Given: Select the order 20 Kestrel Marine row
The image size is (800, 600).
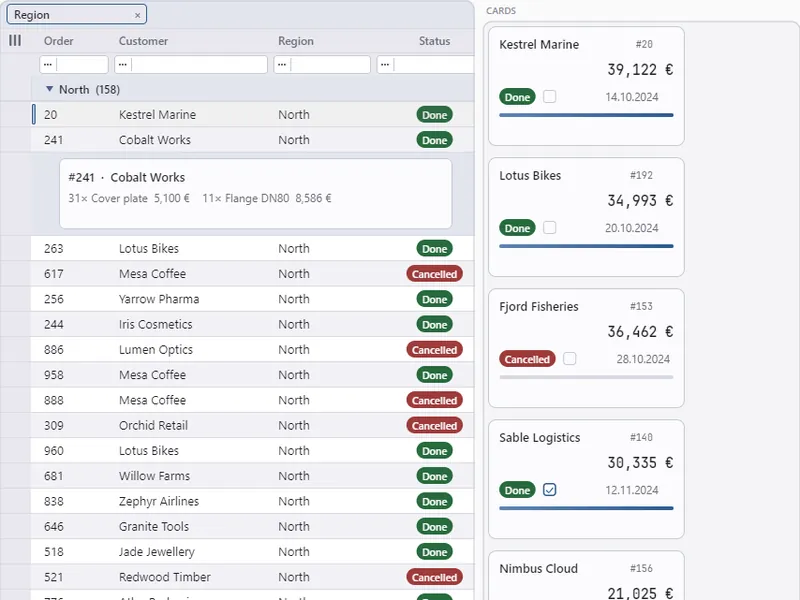Looking at the screenshot, I should 253,114.
